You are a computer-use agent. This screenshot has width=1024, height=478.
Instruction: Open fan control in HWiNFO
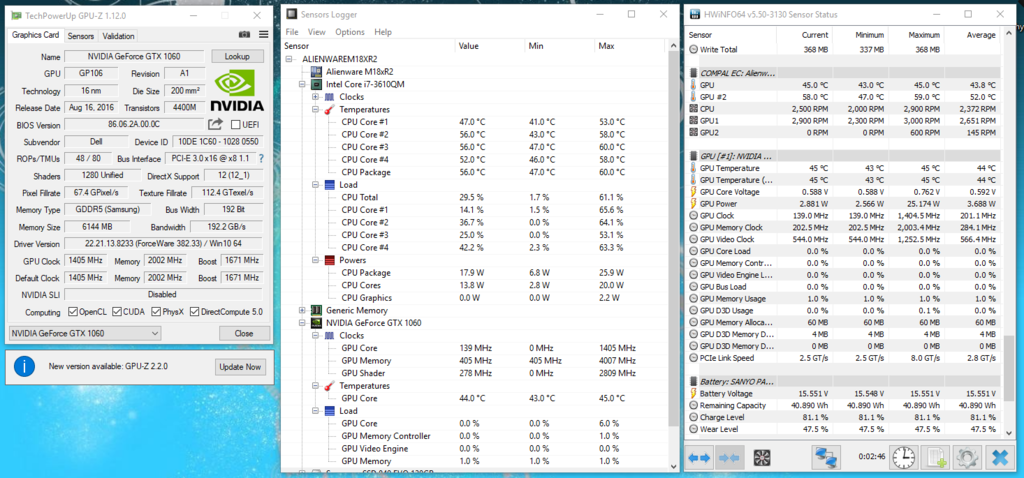(761, 458)
